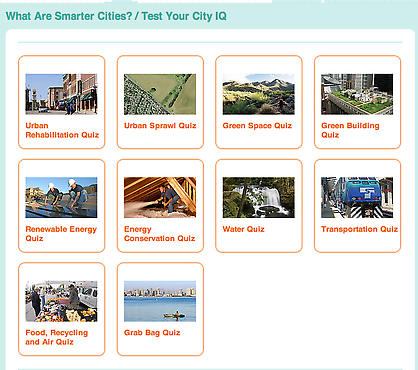Click the Grab Bag Quiz link
Screen dimensions: 418x370
click(x=152, y=333)
